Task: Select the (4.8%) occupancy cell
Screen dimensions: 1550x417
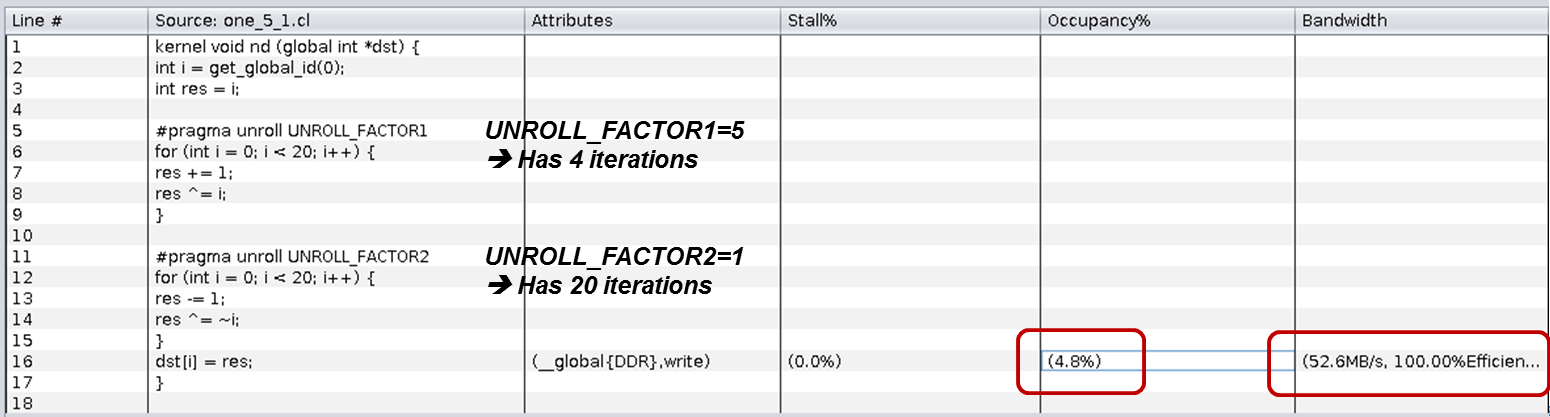Action: pyautogui.click(x=1074, y=360)
